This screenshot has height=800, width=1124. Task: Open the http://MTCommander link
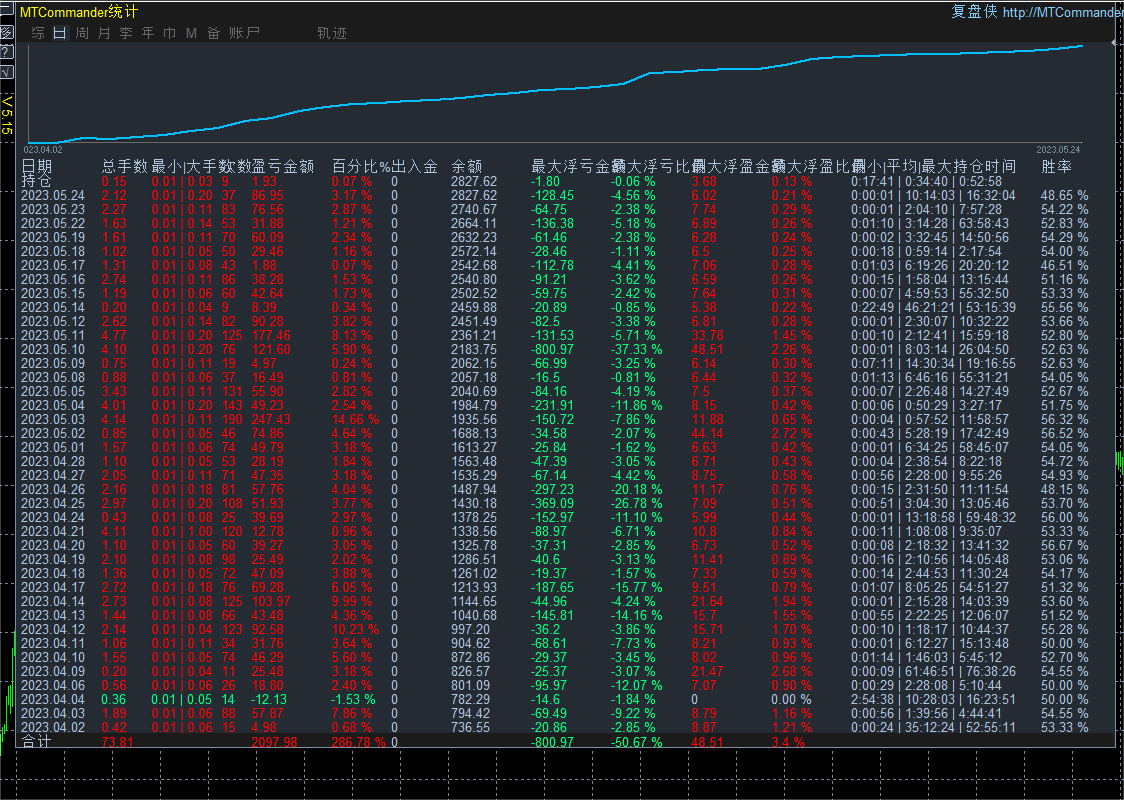pyautogui.click(x=1062, y=12)
